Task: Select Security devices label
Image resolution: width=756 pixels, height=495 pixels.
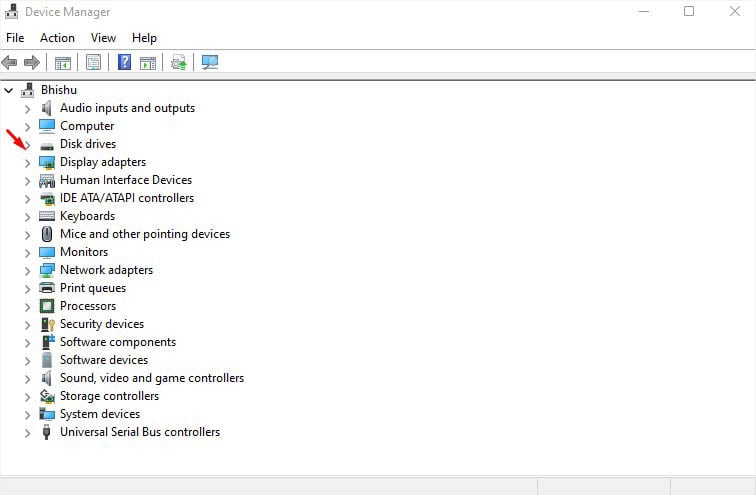Action: [x=102, y=324]
